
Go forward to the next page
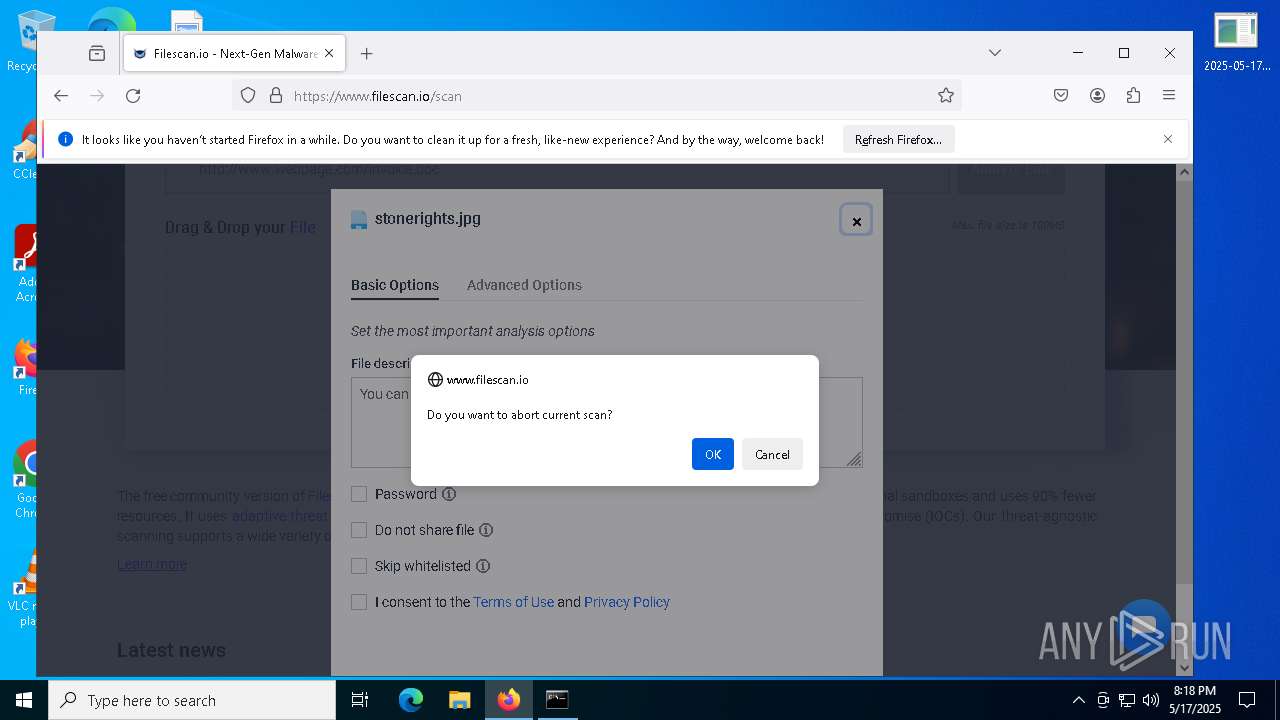(97, 96)
